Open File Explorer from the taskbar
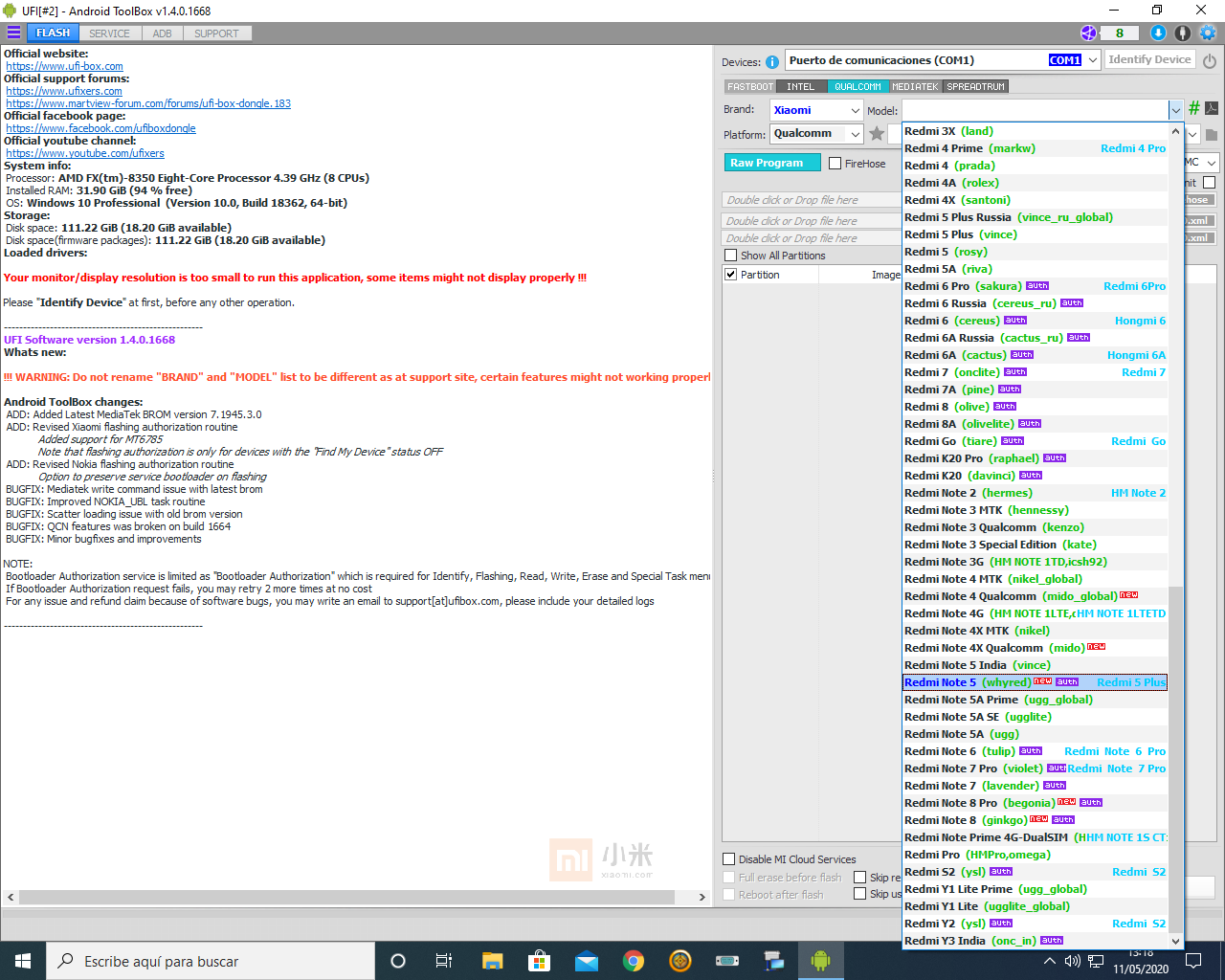The height and width of the screenshot is (980, 1225). pyautogui.click(x=492, y=961)
